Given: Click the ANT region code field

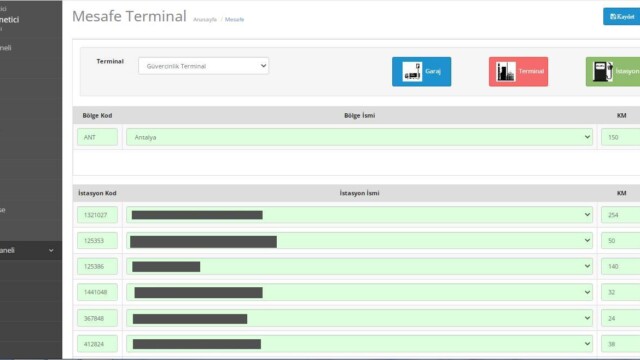Looking at the screenshot, I should [98, 137].
